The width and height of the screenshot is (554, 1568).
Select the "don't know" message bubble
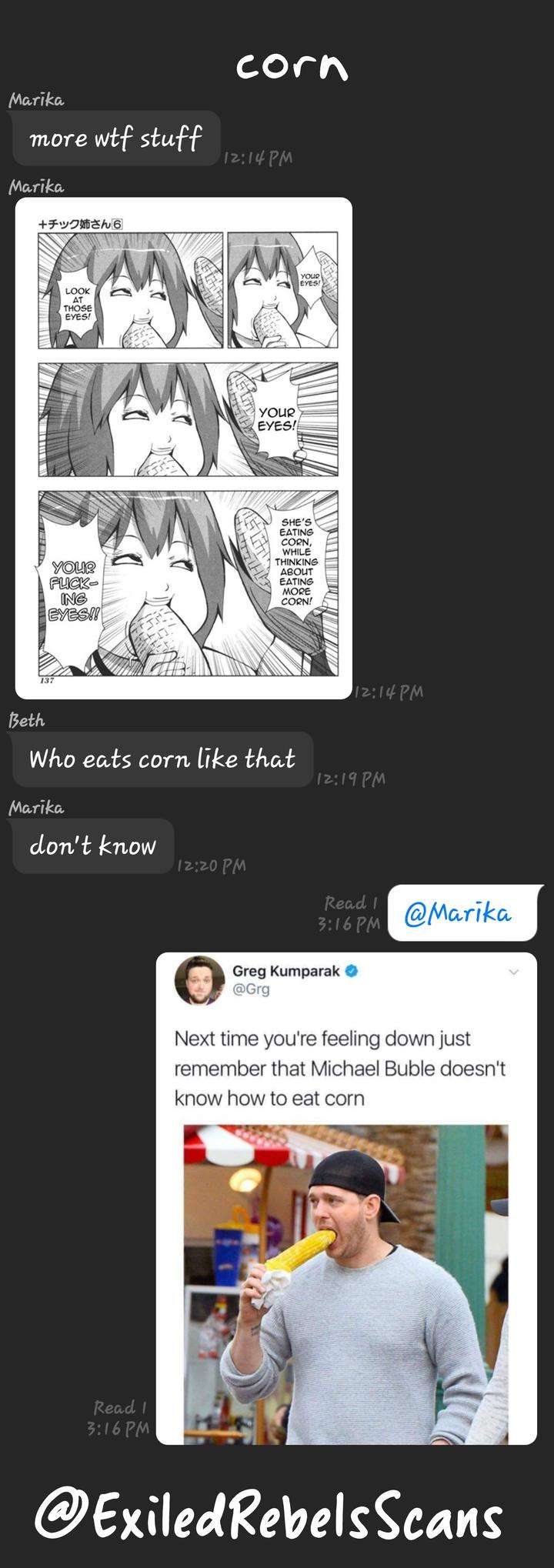click(x=93, y=846)
